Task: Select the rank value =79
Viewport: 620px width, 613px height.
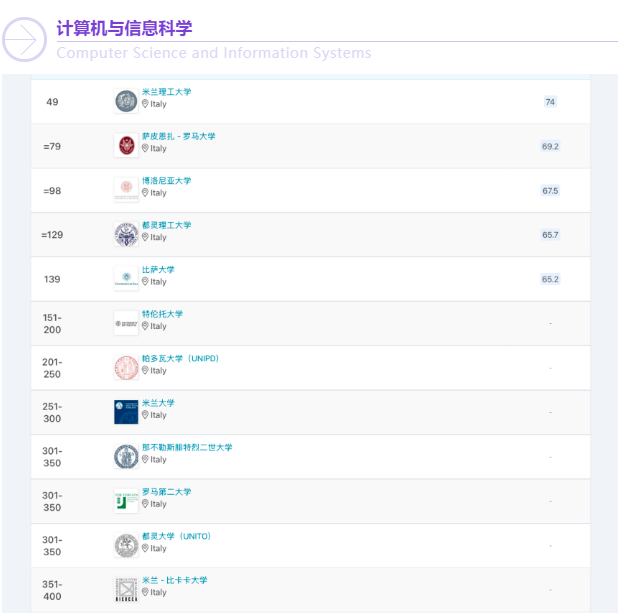Action: [x=52, y=146]
